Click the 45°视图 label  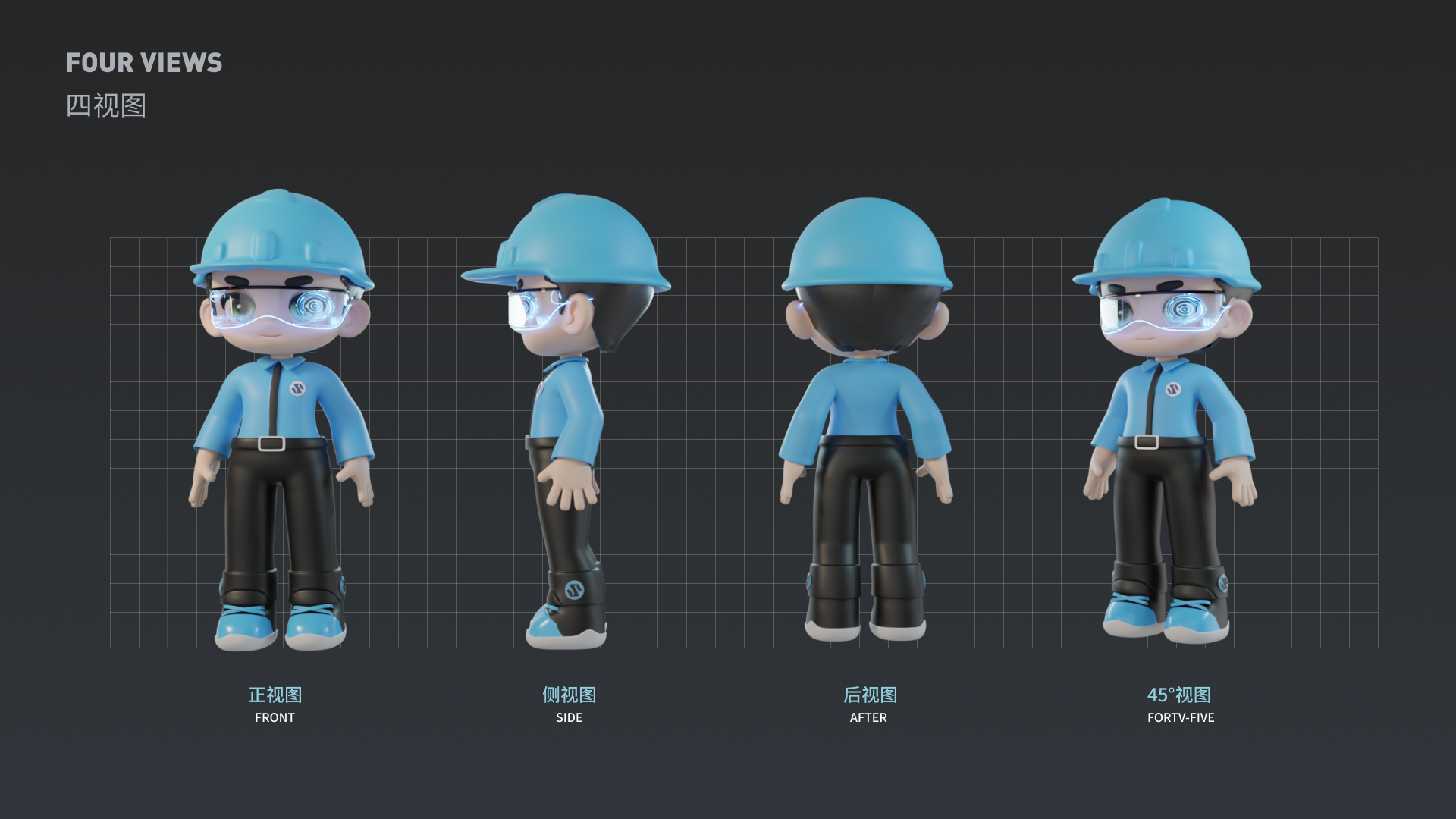click(1178, 695)
